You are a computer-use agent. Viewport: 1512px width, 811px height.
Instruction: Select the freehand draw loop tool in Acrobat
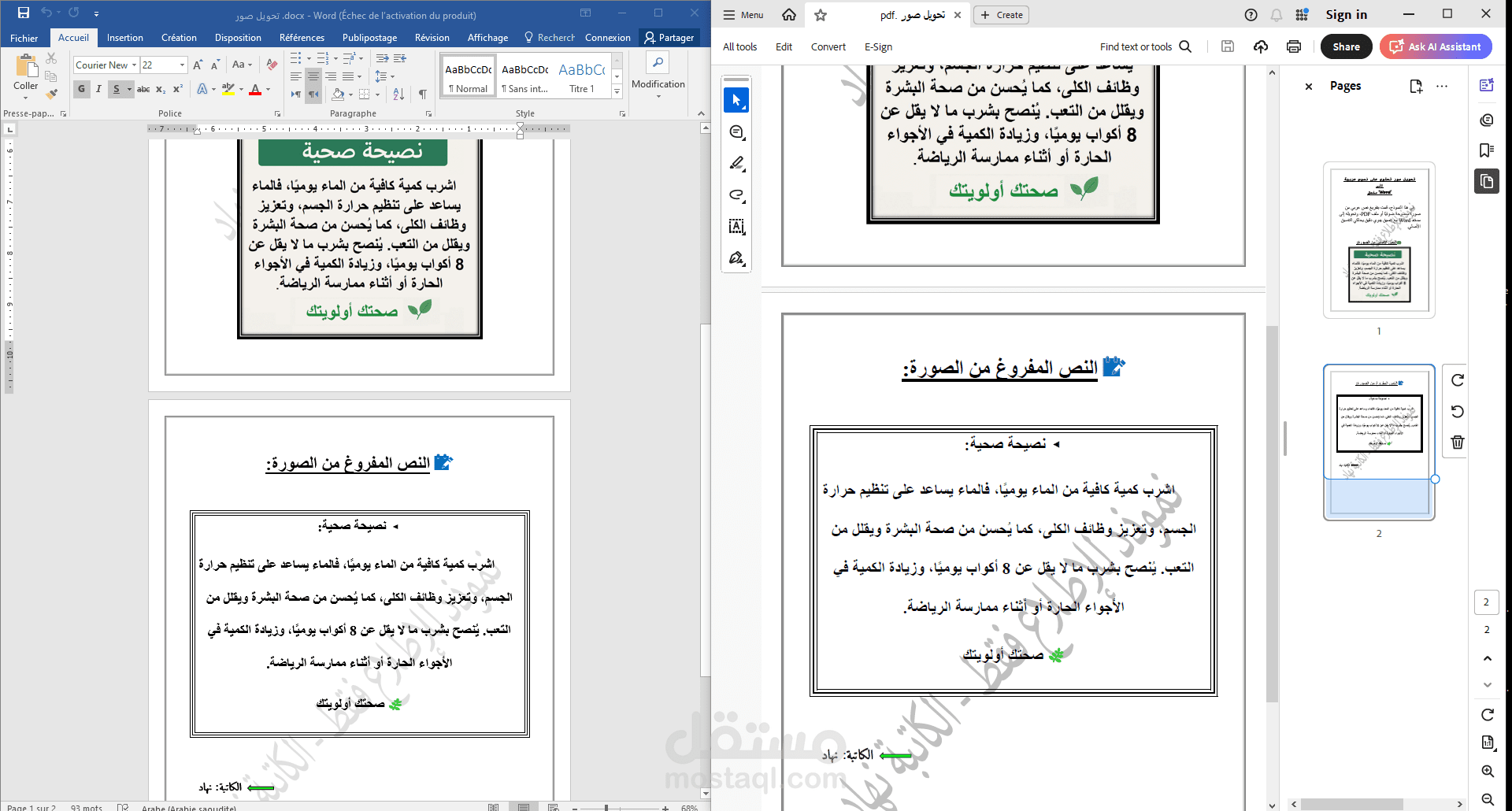click(x=736, y=195)
